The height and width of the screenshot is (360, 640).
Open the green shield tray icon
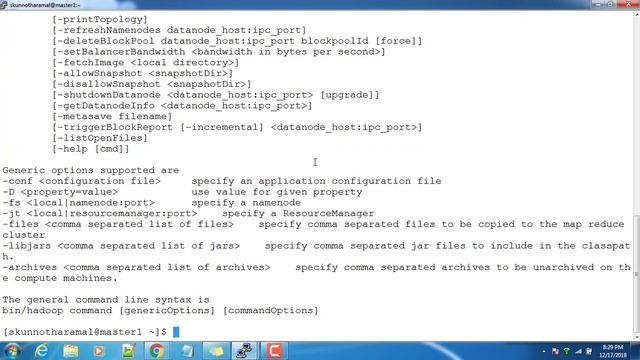[x=567, y=351]
